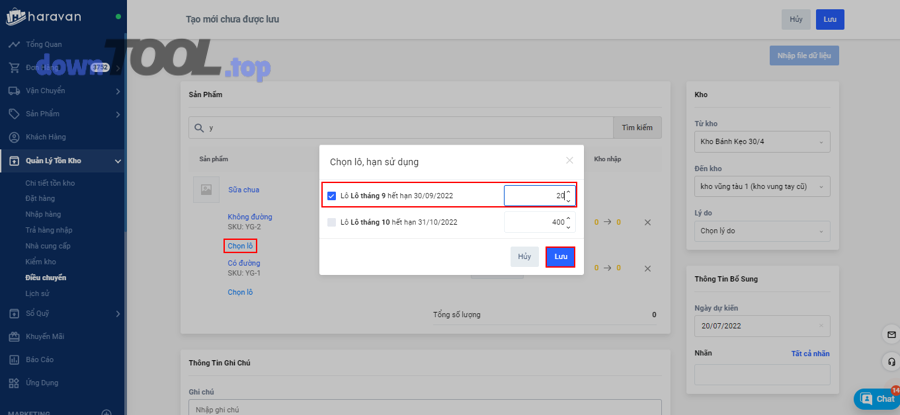Viewport: 900px width, 415px height.
Task: Click the Sản Phẩm tag icon
Action: point(14,114)
